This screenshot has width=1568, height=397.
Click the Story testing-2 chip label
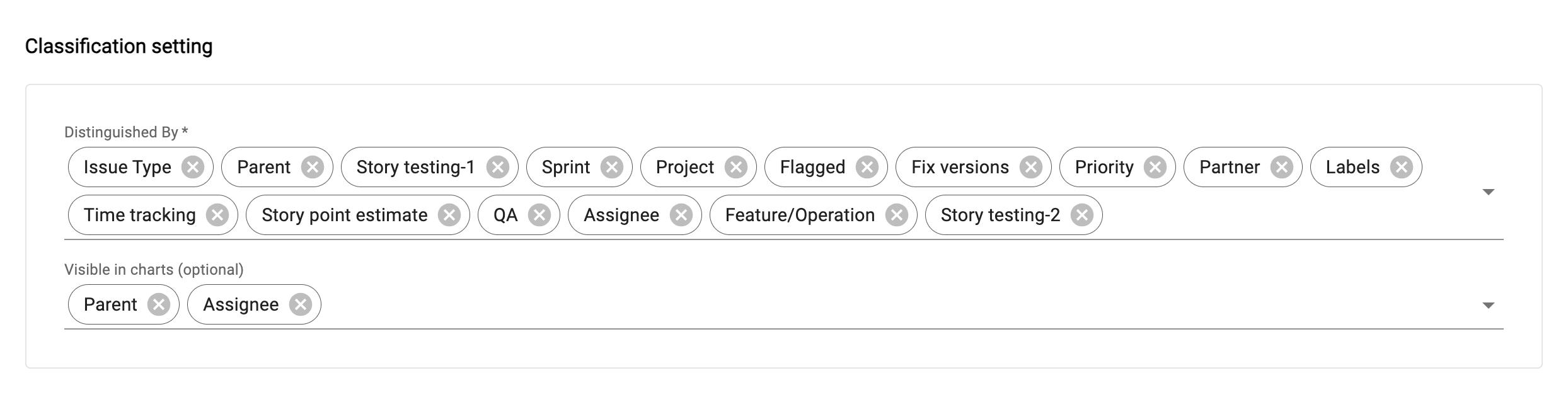click(1000, 215)
